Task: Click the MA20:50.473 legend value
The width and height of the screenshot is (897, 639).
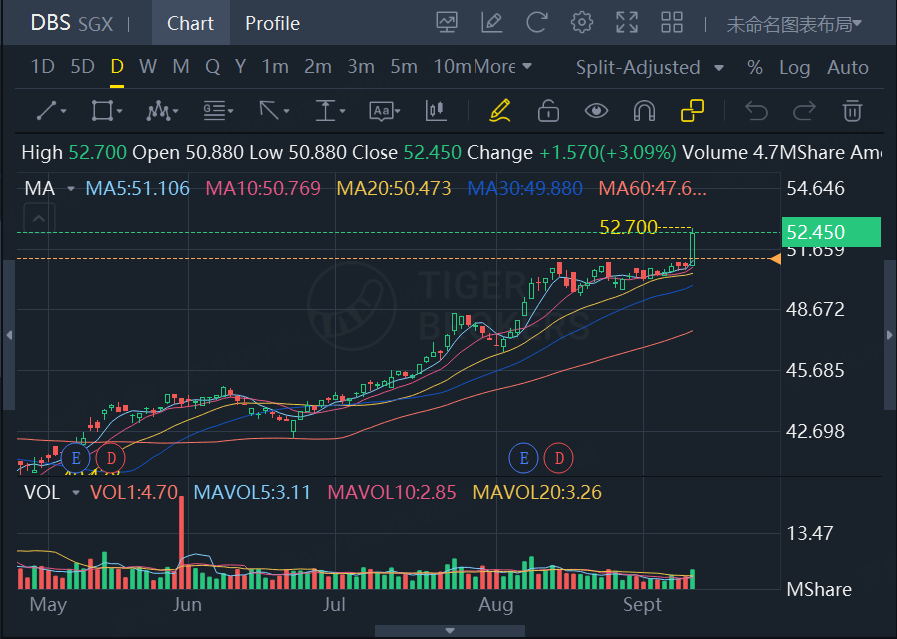Action: [x=394, y=188]
